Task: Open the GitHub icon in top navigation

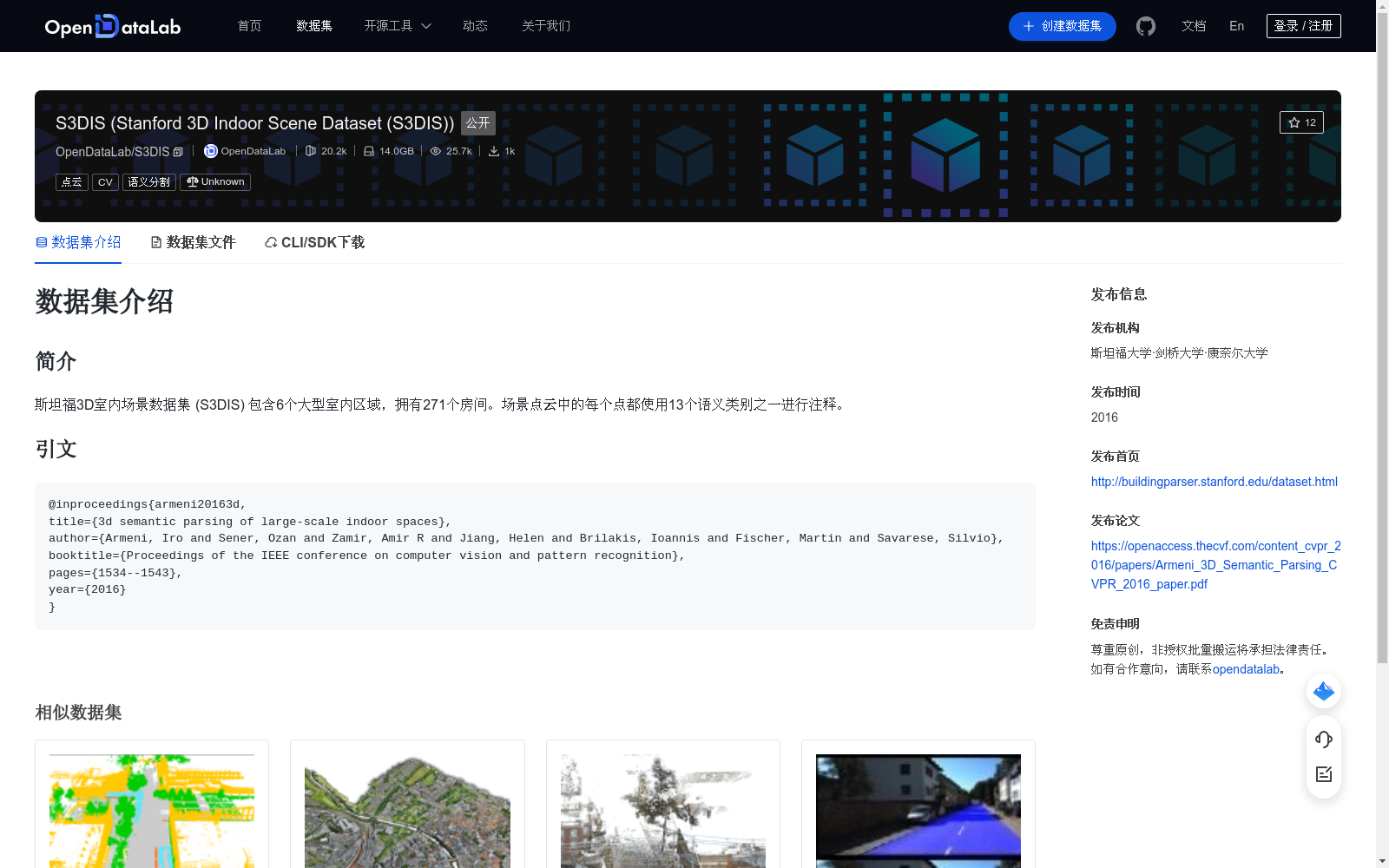Action: pyautogui.click(x=1146, y=26)
